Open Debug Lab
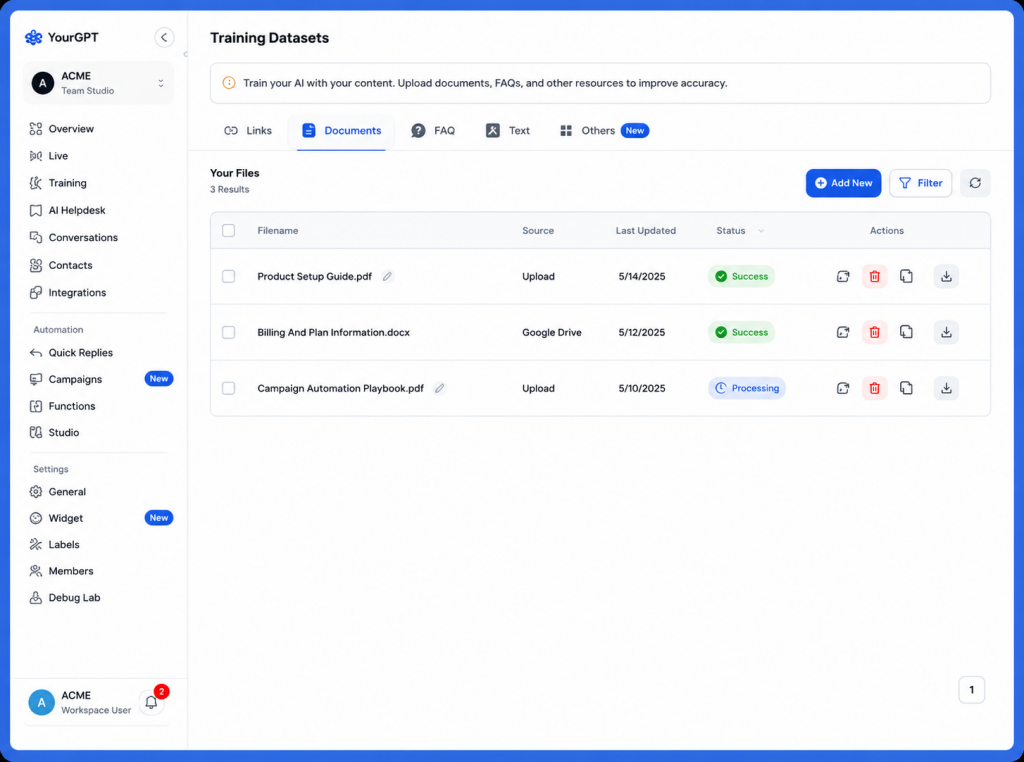Image resolution: width=1024 pixels, height=762 pixels. pos(65,597)
